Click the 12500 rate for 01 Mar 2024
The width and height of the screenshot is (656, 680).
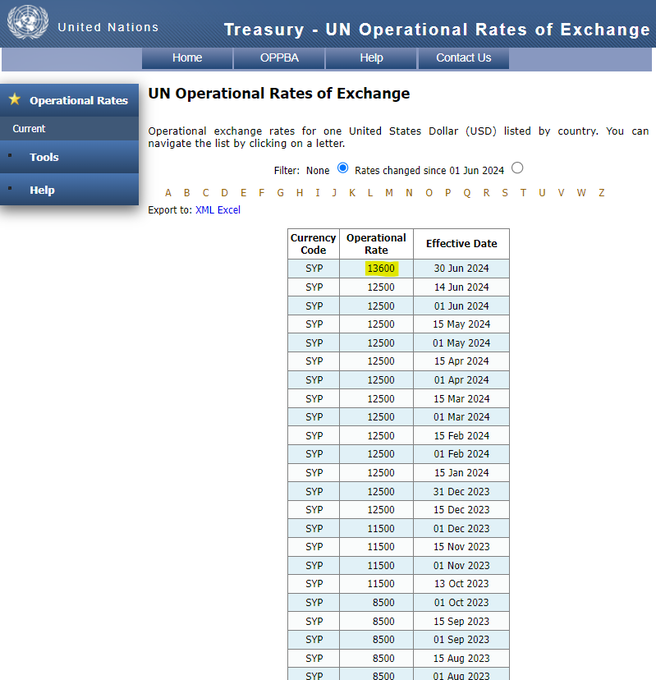coord(376,417)
